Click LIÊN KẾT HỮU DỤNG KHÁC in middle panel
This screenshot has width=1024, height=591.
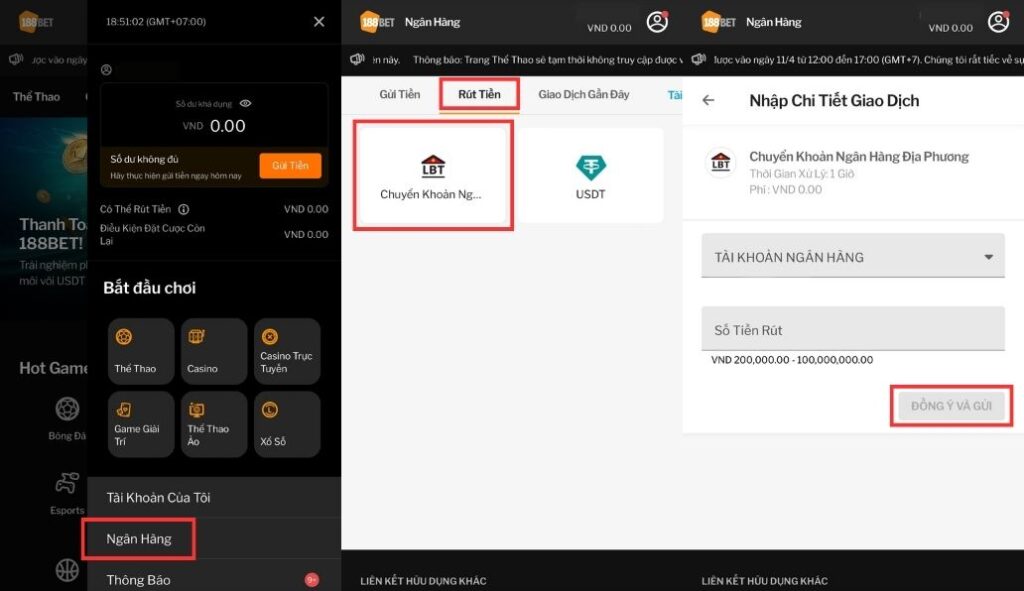(x=423, y=581)
